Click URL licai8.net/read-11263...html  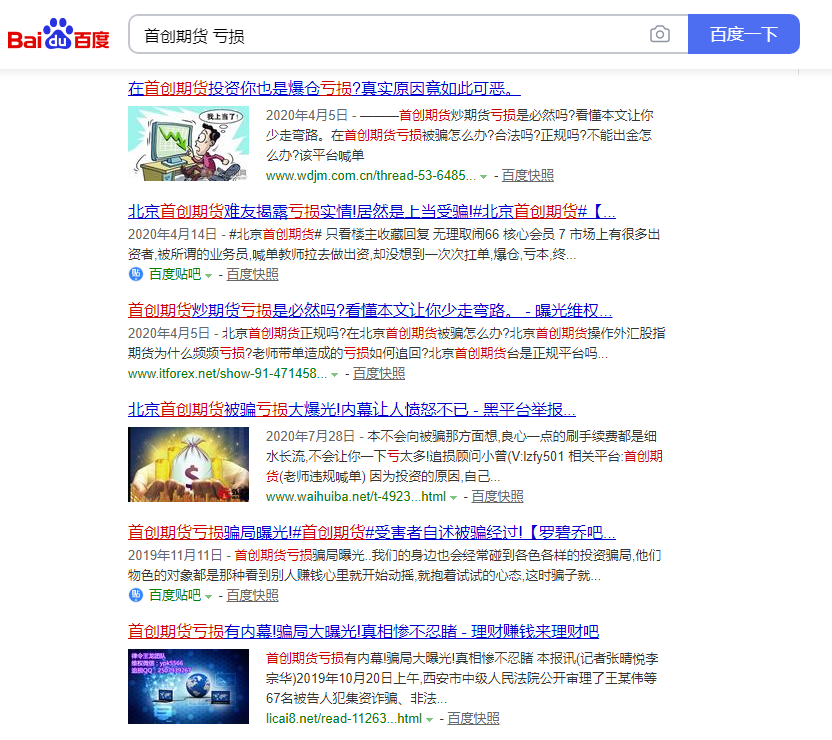(x=344, y=718)
